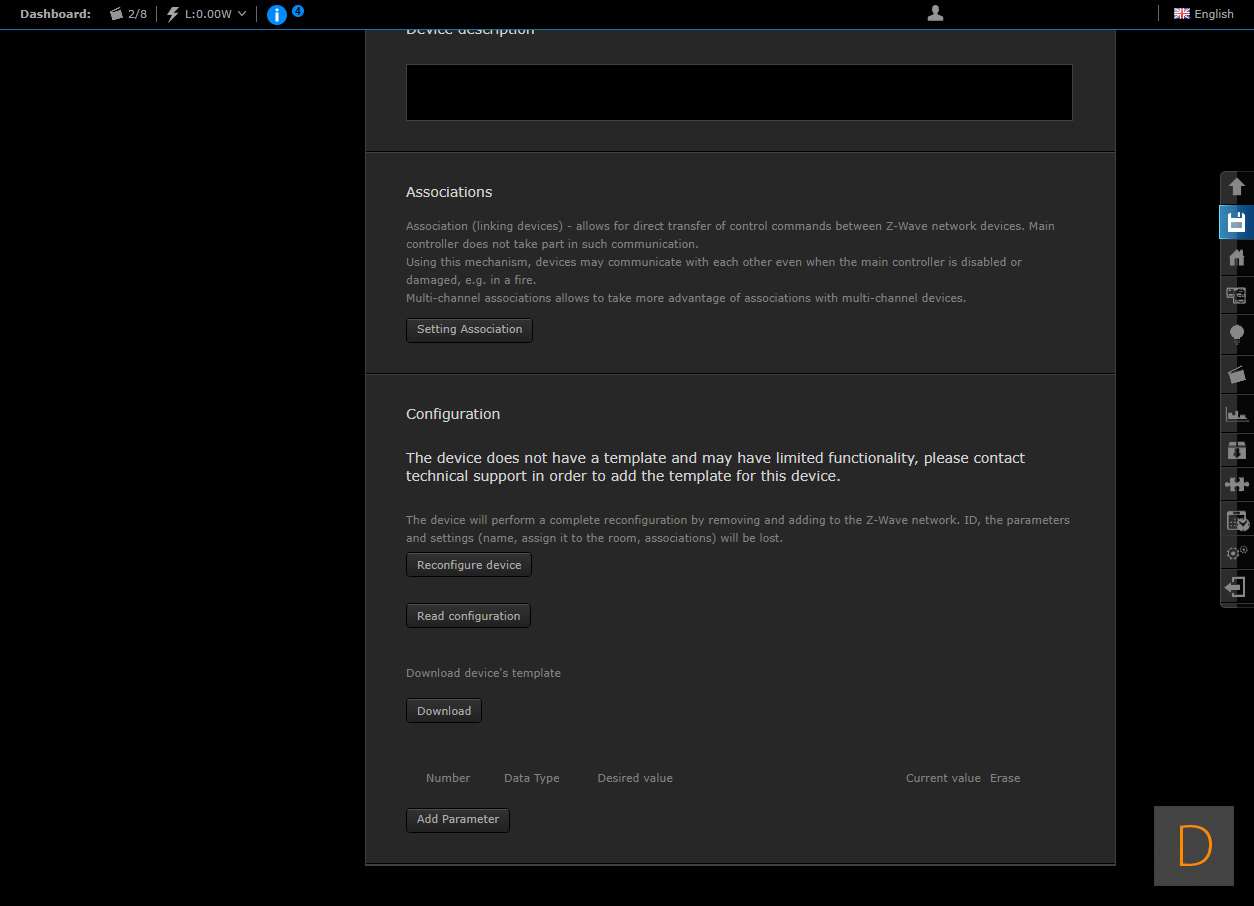Open the light bulb devices icon
The image size is (1254, 906).
click(1236, 334)
